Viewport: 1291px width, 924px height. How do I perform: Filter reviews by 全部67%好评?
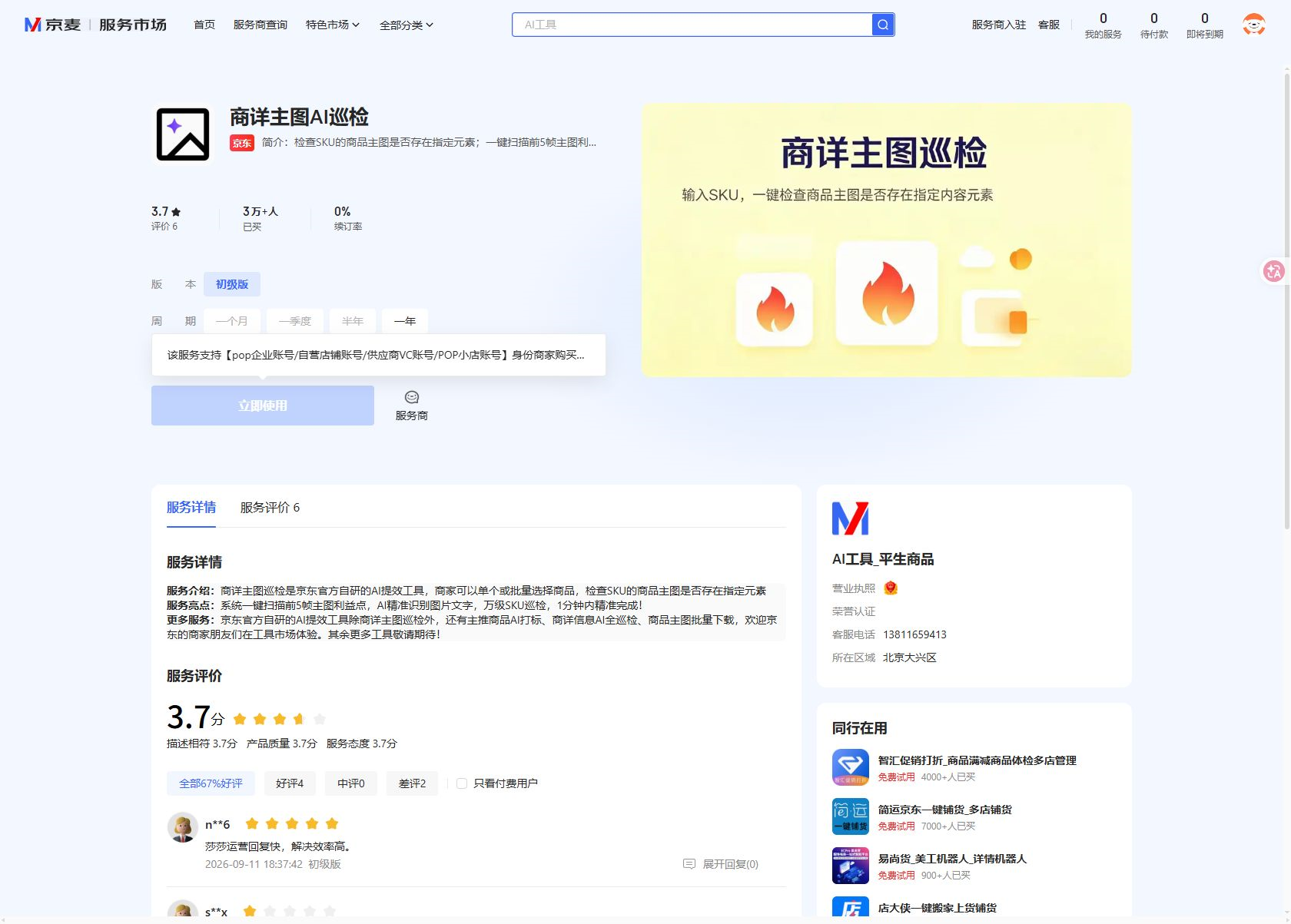click(211, 783)
